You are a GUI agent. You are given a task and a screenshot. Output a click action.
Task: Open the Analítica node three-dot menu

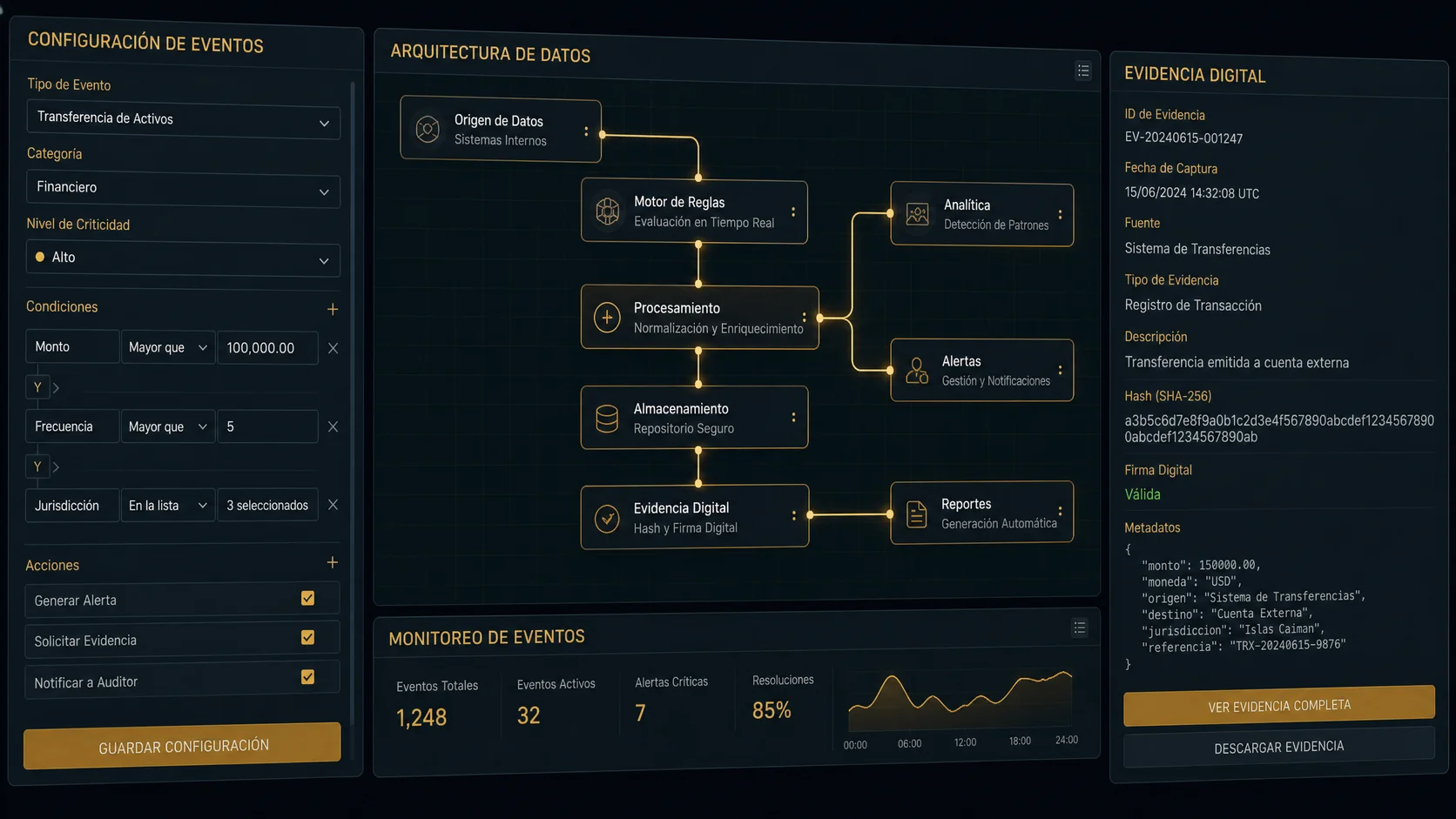(1060, 215)
